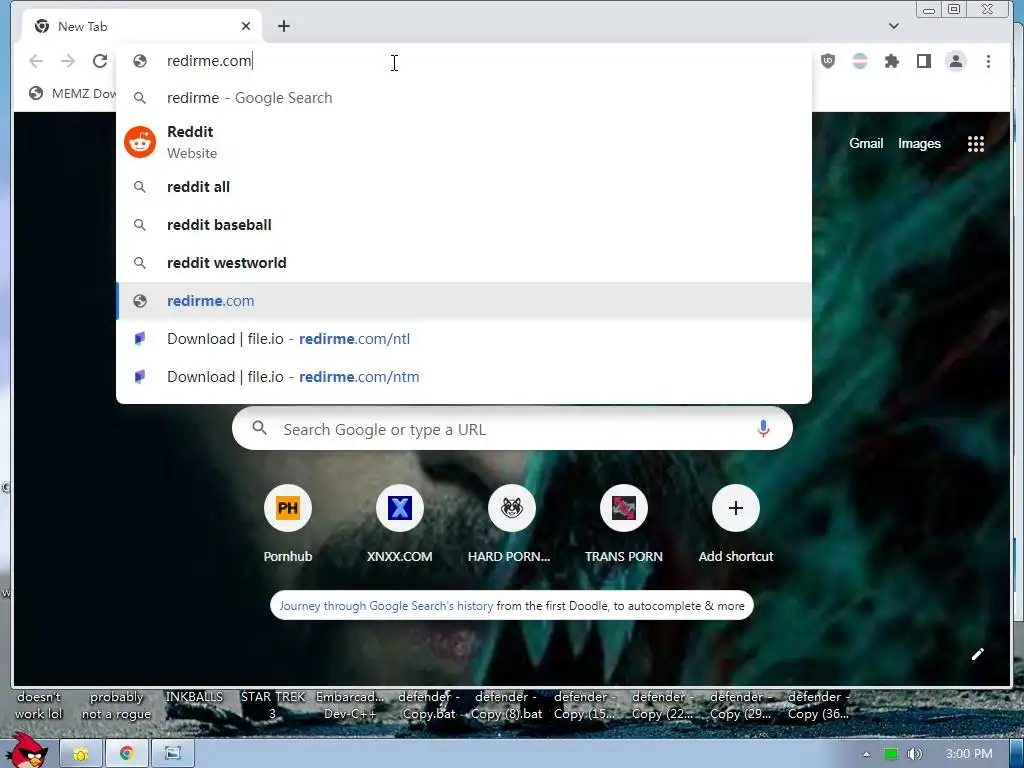
Task: Focus the Search Google or type a URL box
Action: click(512, 429)
